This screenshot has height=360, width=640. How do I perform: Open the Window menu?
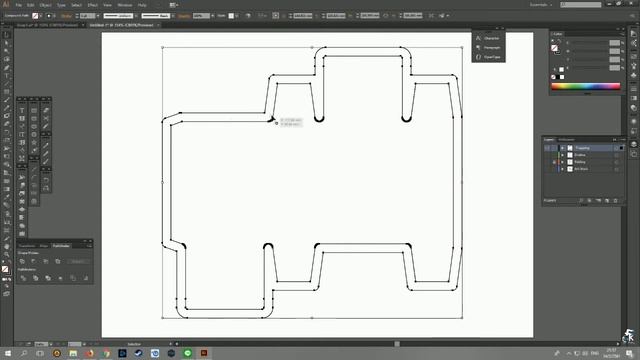(x=125, y=5)
